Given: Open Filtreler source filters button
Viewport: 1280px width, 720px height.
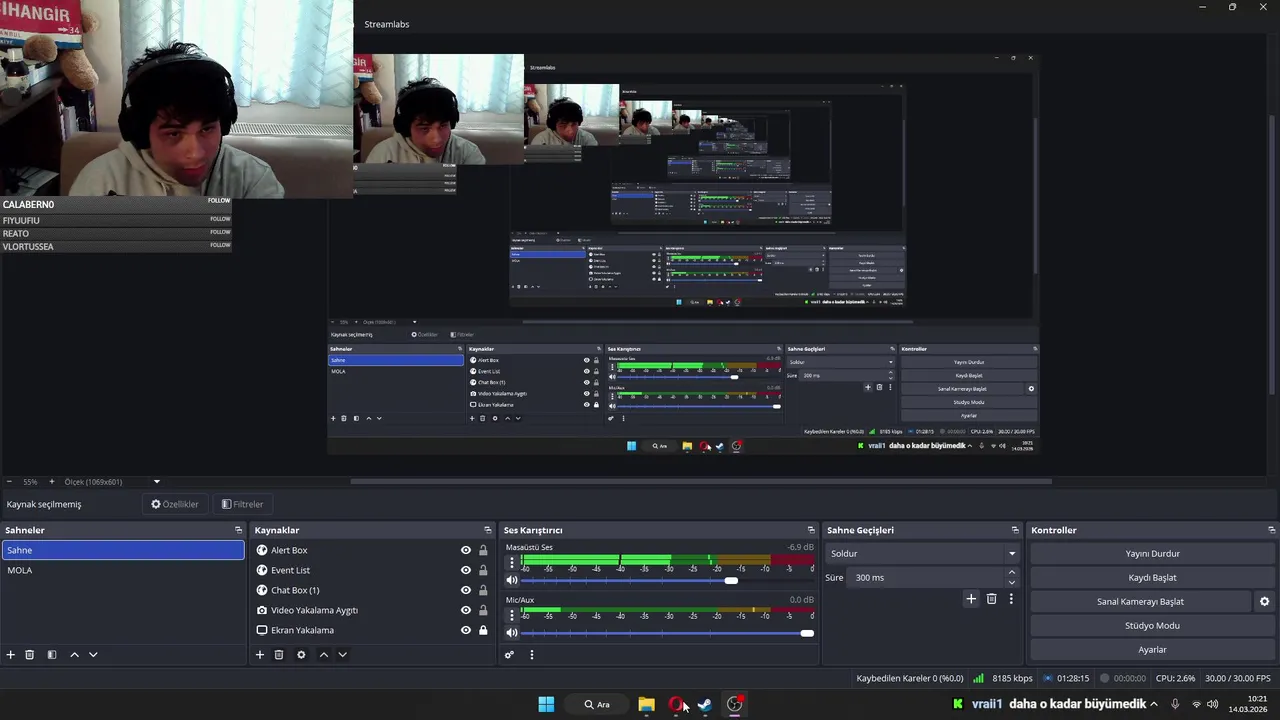Looking at the screenshot, I should pyautogui.click(x=243, y=504).
